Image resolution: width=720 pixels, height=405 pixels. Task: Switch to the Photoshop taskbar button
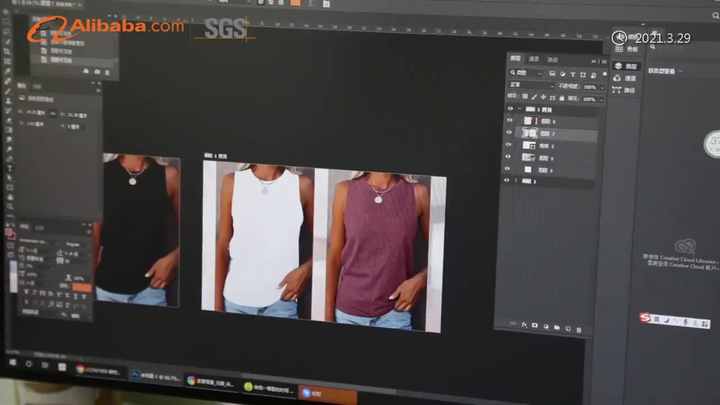click(x=155, y=377)
